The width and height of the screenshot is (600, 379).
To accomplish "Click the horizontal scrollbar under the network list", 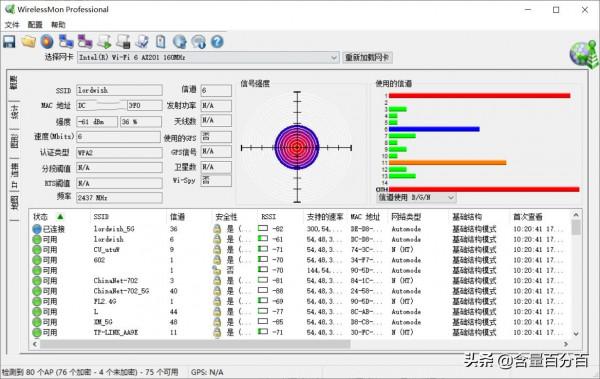I will [x=195, y=344].
